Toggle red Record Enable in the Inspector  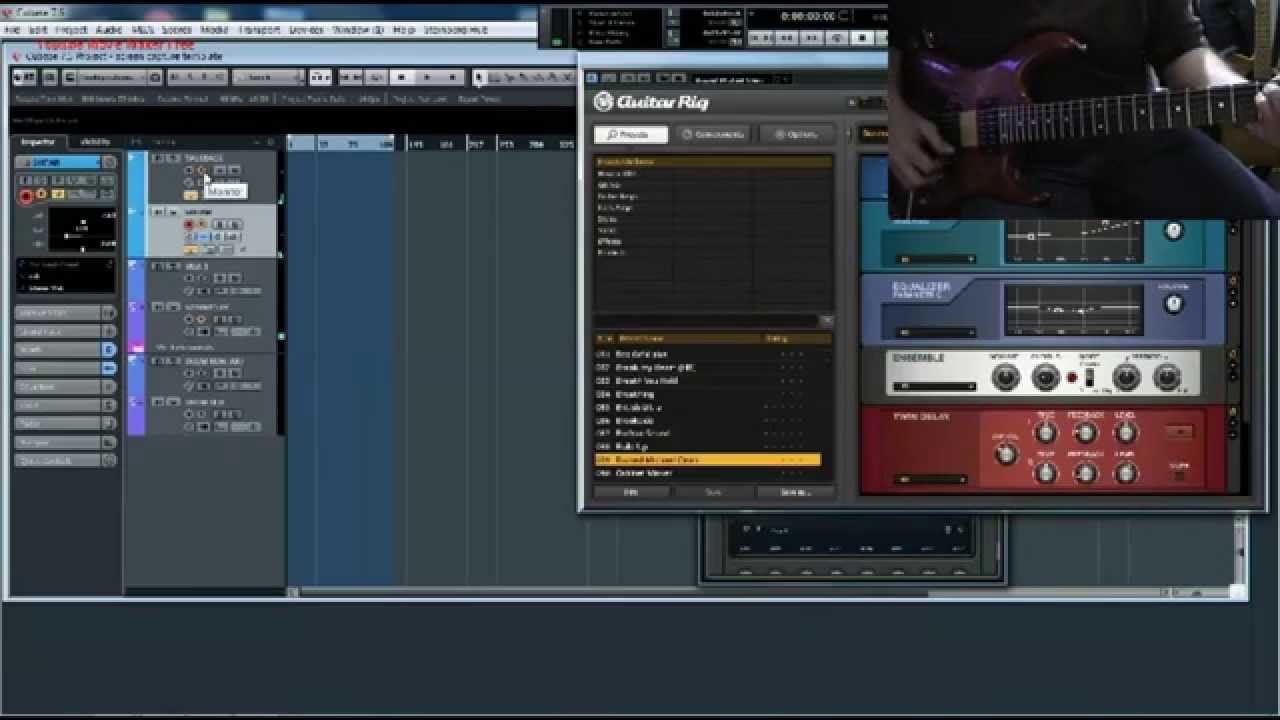click(x=26, y=196)
